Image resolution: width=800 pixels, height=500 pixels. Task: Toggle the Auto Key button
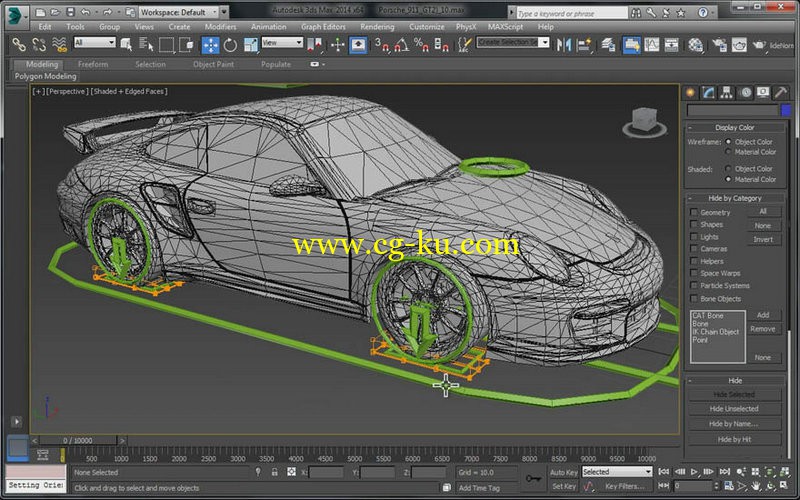(563, 472)
